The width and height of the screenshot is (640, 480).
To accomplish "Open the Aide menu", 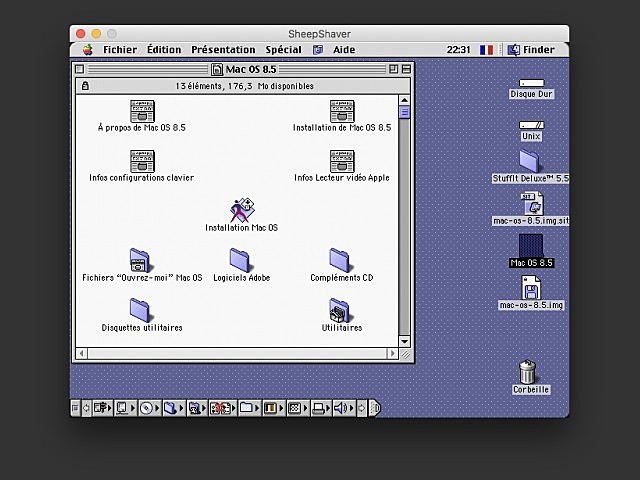I will (344, 50).
